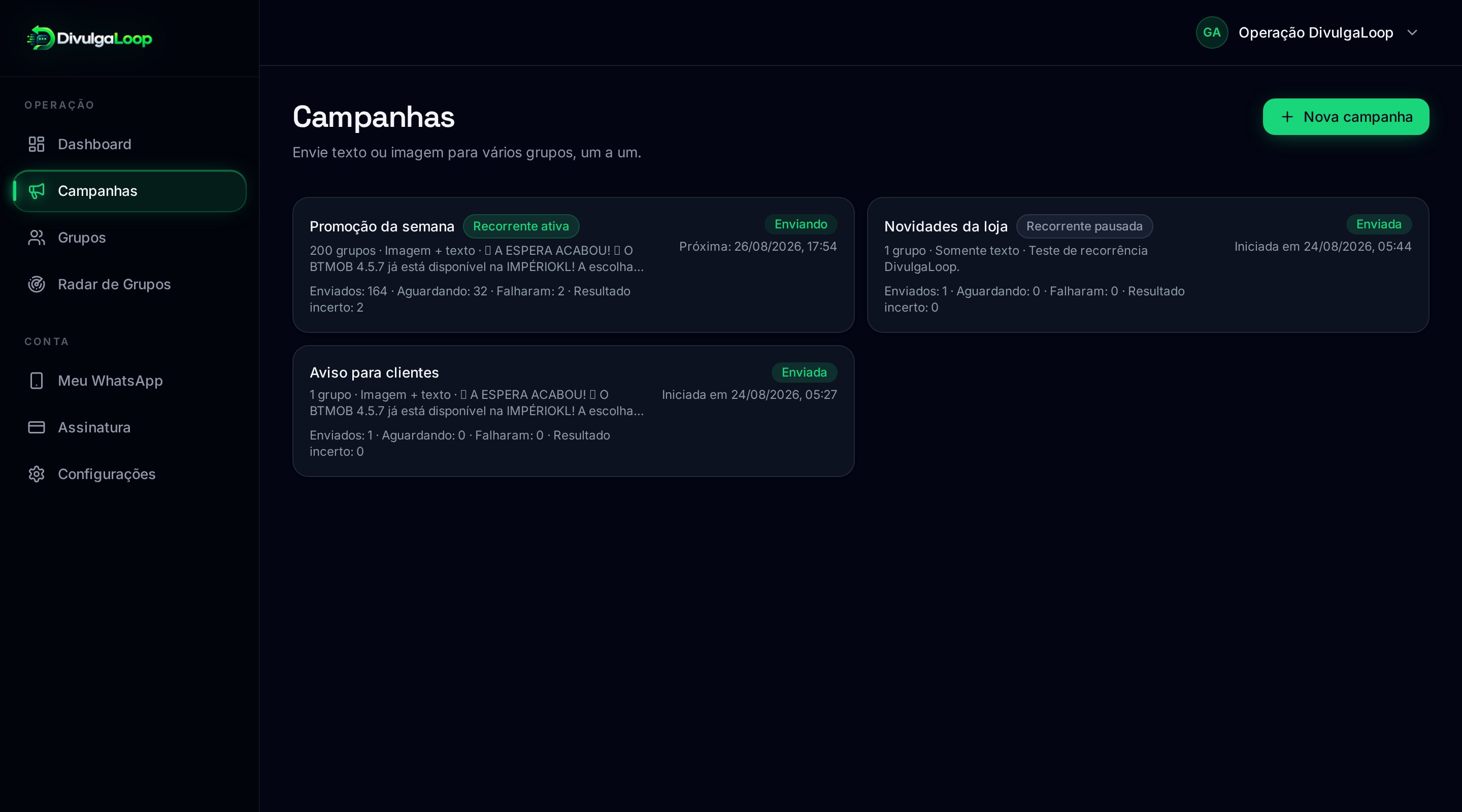Click the Configurações gear icon

[x=37, y=474]
